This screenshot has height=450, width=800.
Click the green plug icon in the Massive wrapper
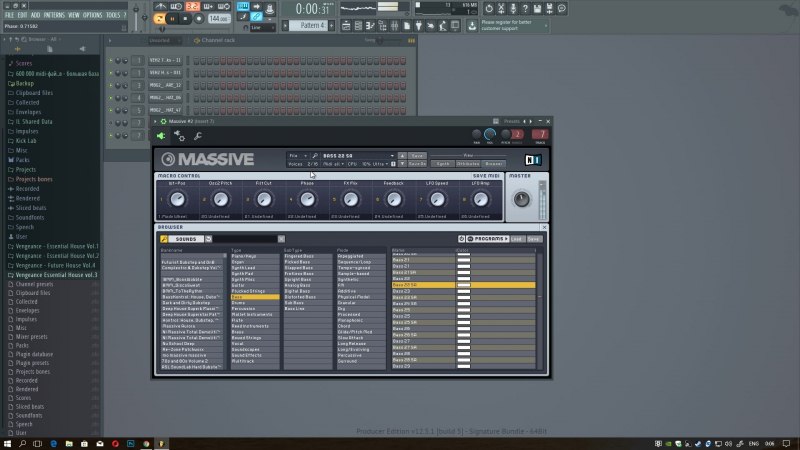tap(161, 136)
